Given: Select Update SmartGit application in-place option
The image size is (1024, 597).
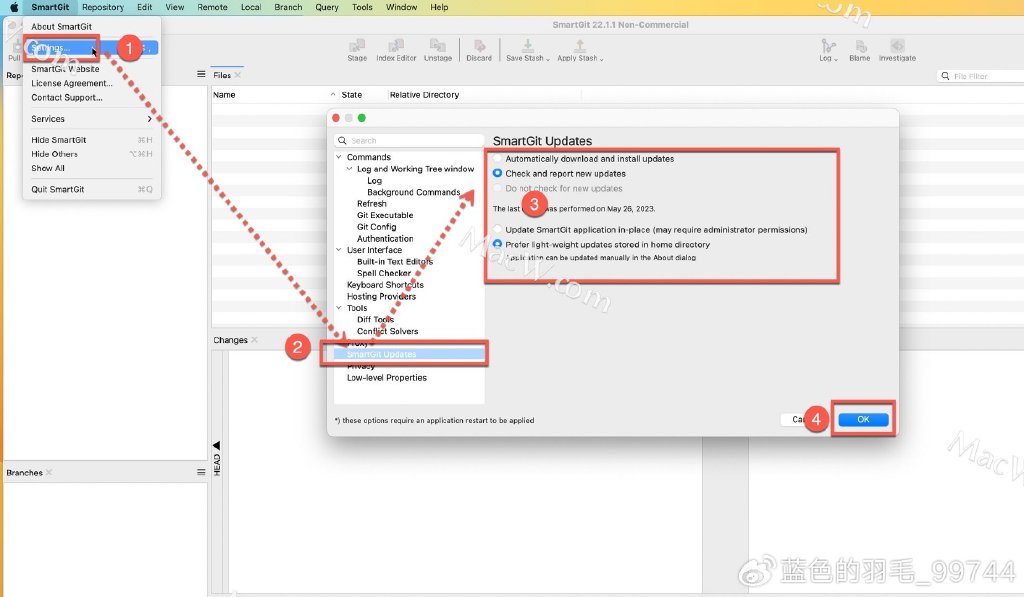Looking at the screenshot, I should click(x=498, y=230).
